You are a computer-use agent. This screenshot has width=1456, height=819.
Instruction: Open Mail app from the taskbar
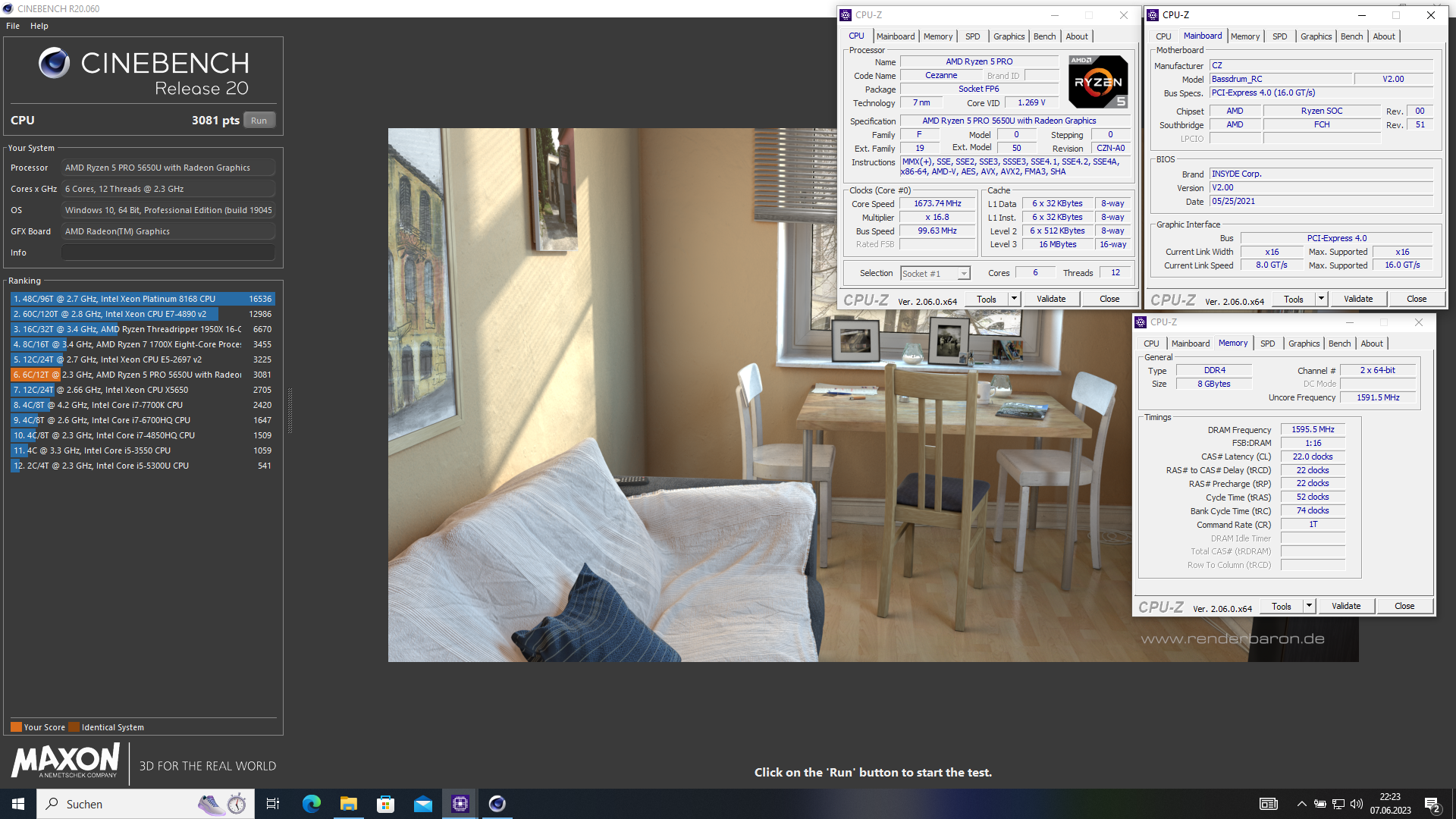422,804
